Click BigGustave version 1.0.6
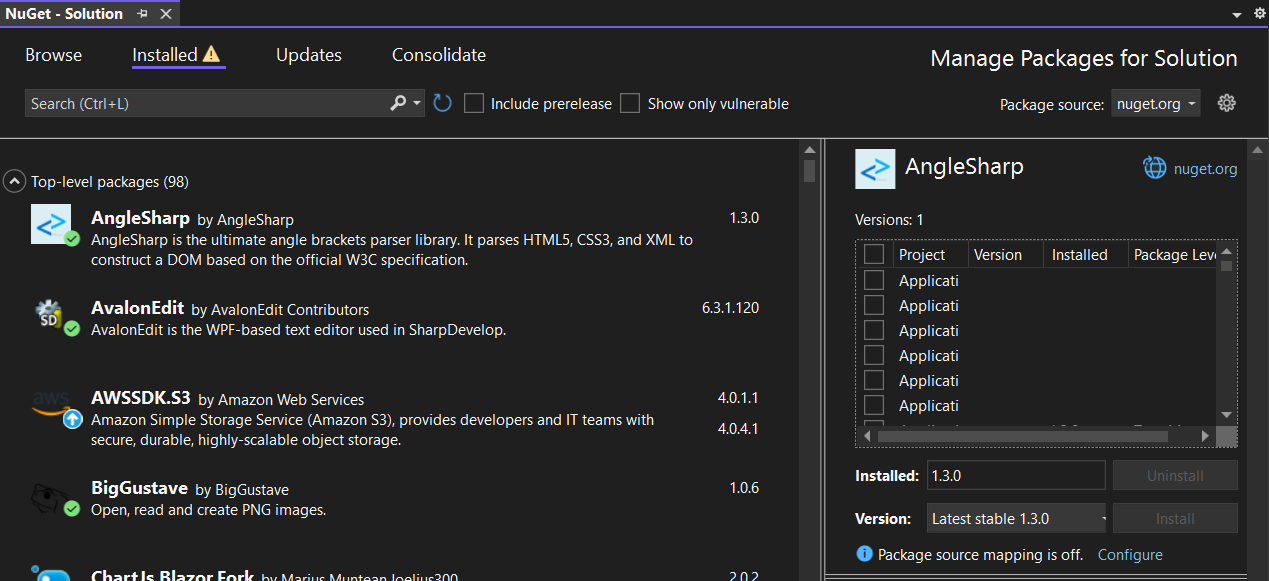 click(744, 488)
